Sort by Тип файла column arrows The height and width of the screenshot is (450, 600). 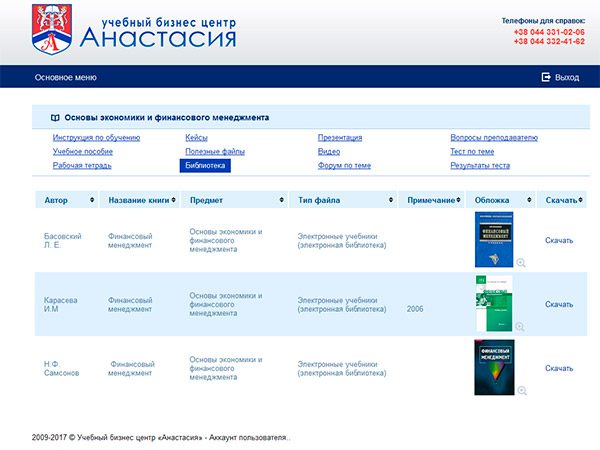click(394, 200)
